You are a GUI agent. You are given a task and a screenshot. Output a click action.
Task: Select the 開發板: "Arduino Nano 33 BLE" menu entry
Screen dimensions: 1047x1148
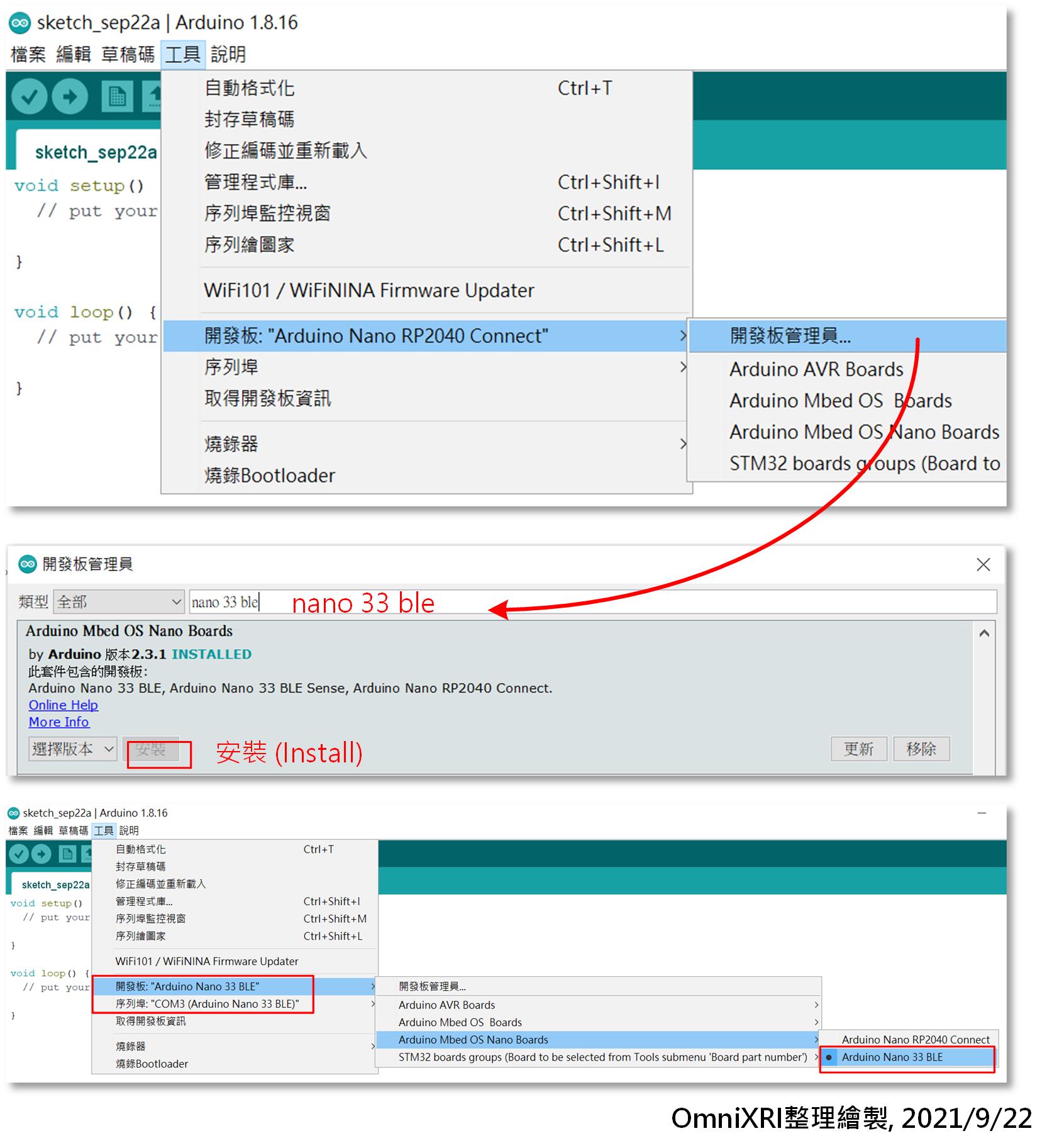click(x=235, y=986)
